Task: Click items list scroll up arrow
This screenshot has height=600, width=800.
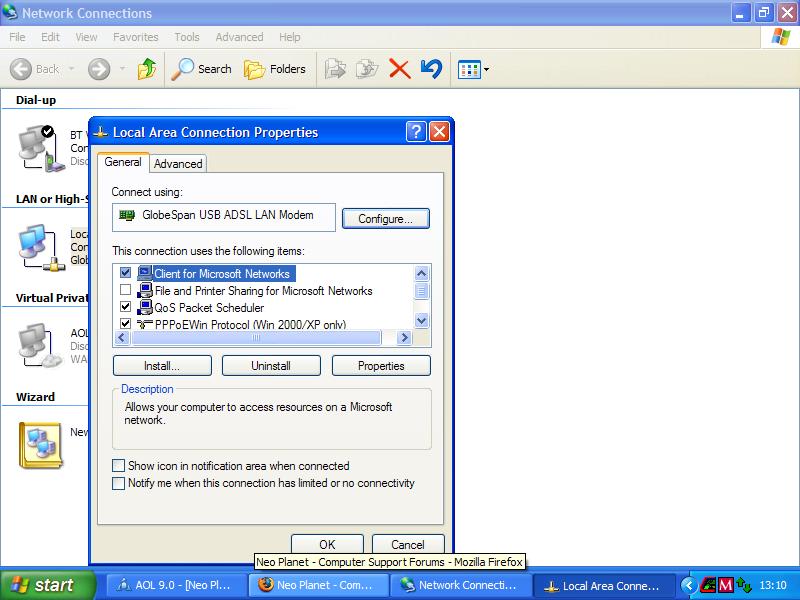Action: click(421, 273)
